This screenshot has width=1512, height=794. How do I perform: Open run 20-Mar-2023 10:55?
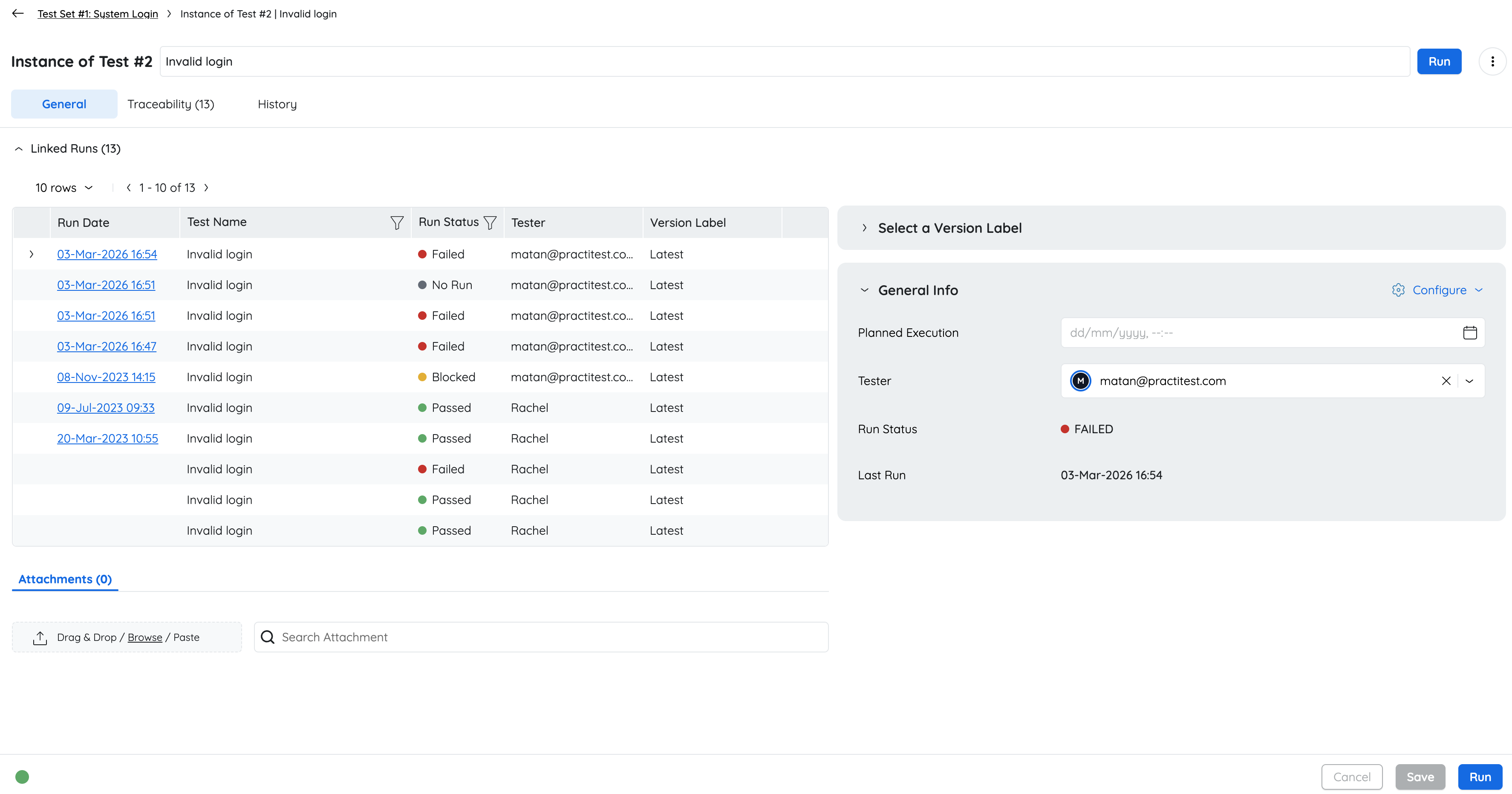[107, 439]
